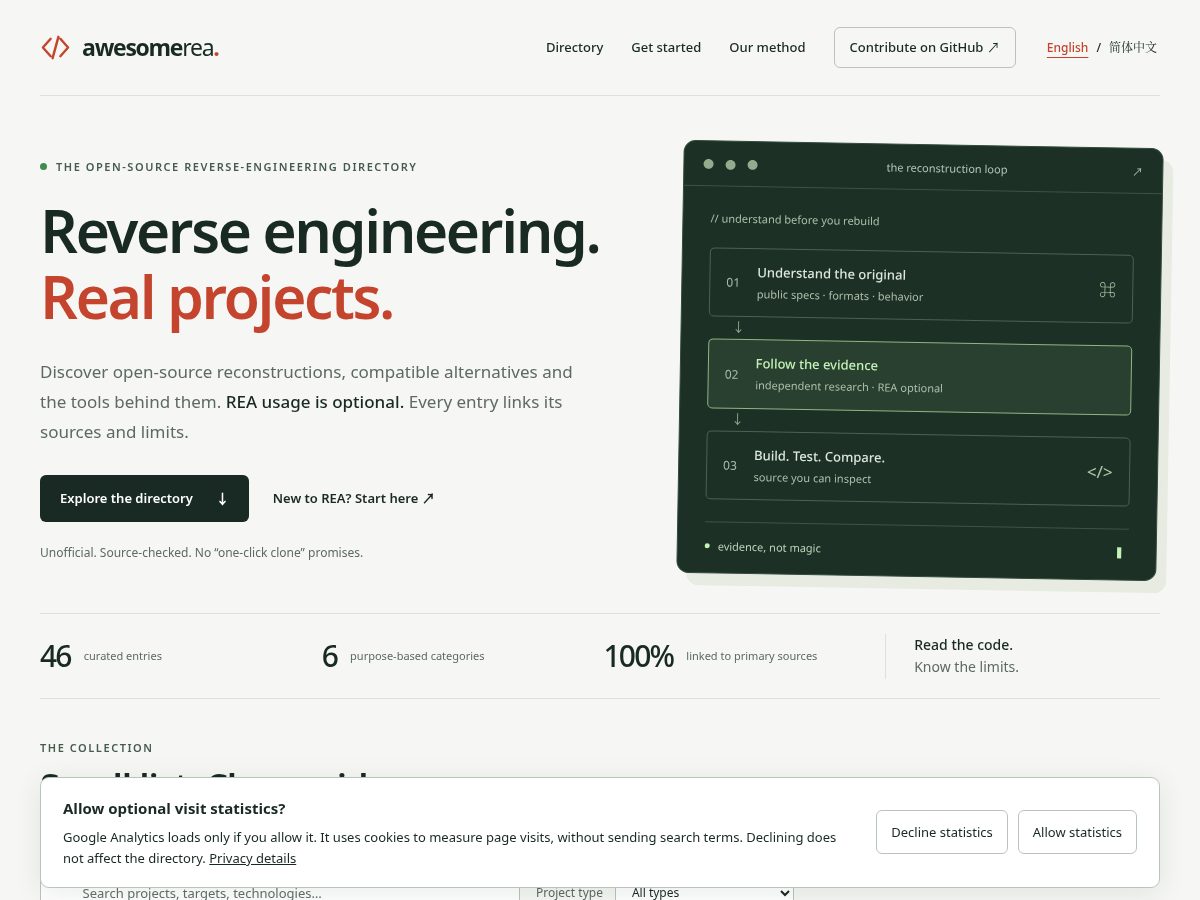Click the '6' purpose-based categories stat
The image size is (1200, 900).
click(x=330, y=656)
